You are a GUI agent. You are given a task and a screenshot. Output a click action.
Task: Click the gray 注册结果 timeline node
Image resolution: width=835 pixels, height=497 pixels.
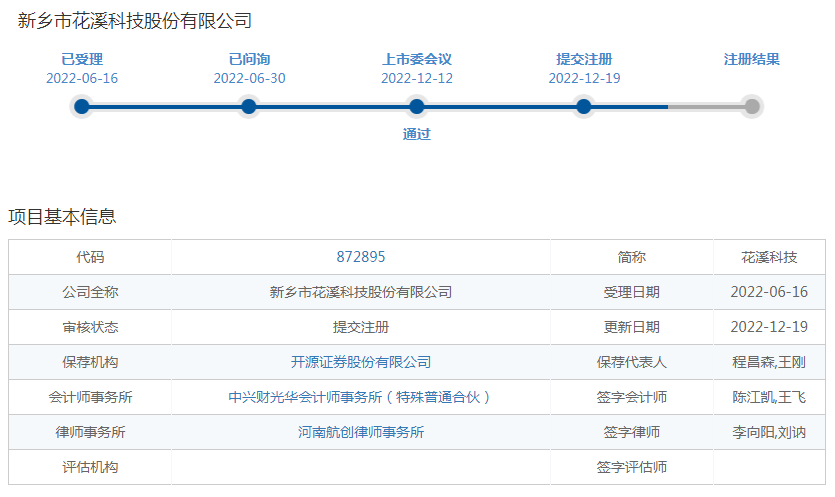click(x=752, y=107)
